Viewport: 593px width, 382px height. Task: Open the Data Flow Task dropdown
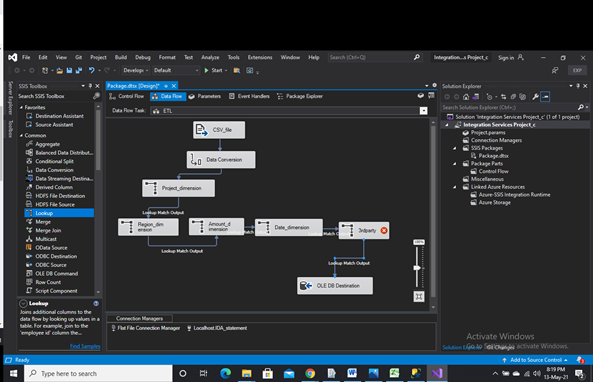pos(424,111)
